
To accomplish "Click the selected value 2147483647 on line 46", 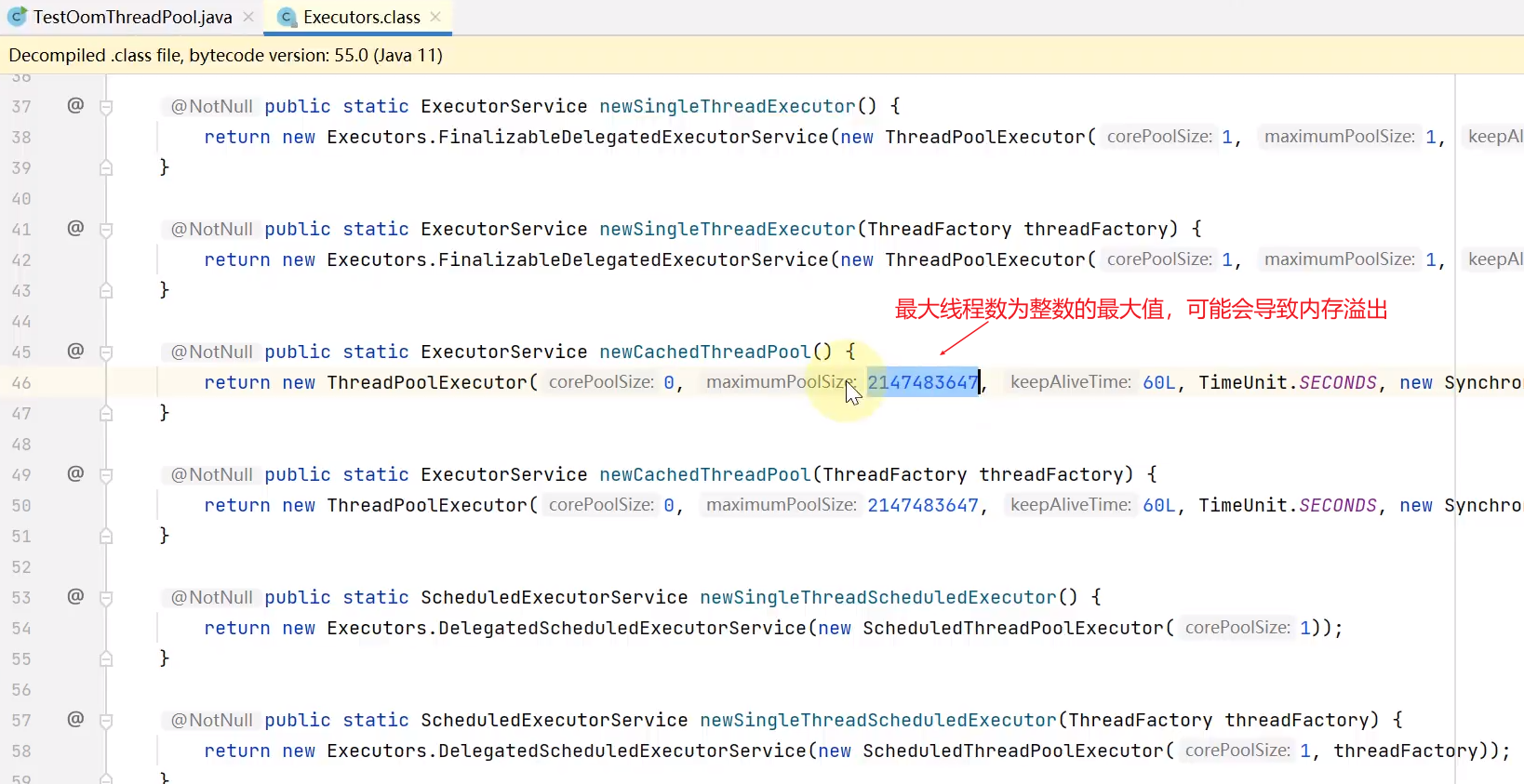I will click(x=923, y=382).
